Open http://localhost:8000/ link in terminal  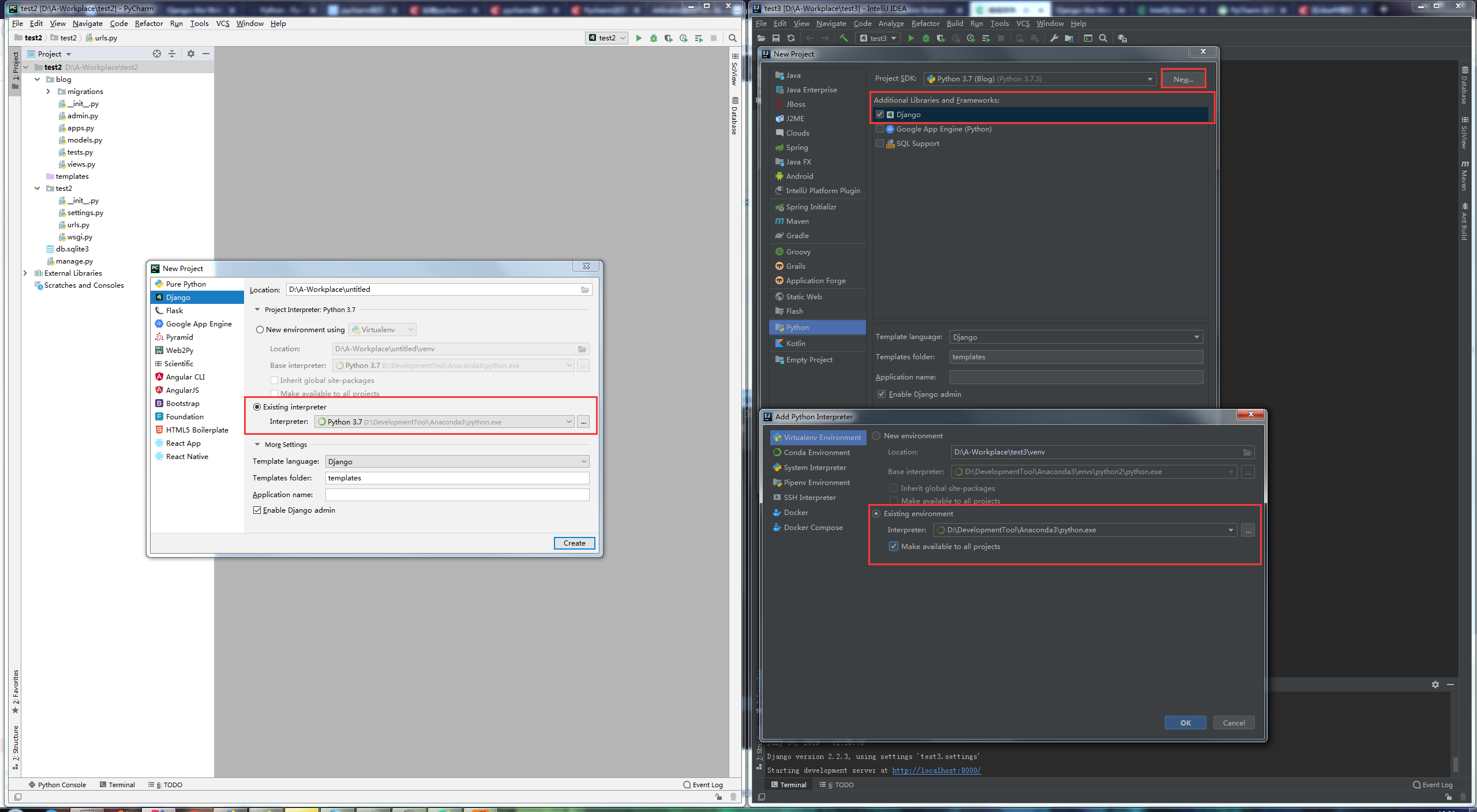(936, 770)
